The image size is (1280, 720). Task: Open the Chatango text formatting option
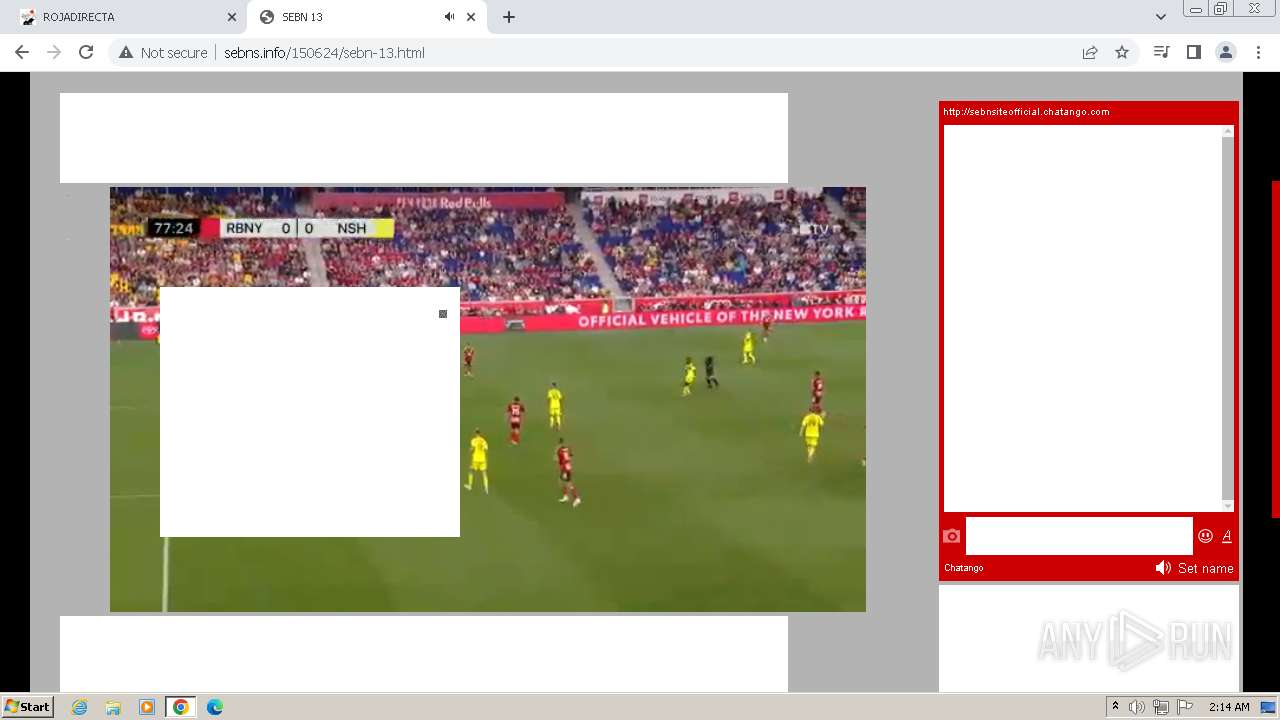click(1227, 536)
